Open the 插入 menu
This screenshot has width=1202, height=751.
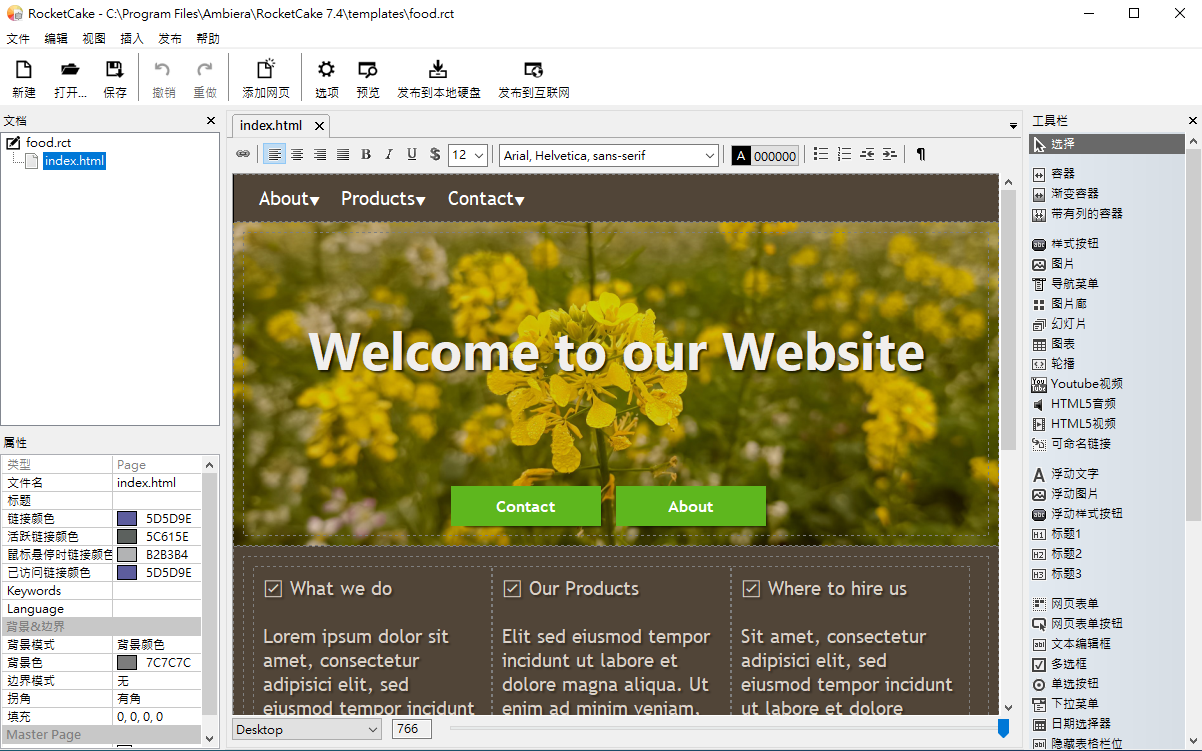click(x=132, y=39)
